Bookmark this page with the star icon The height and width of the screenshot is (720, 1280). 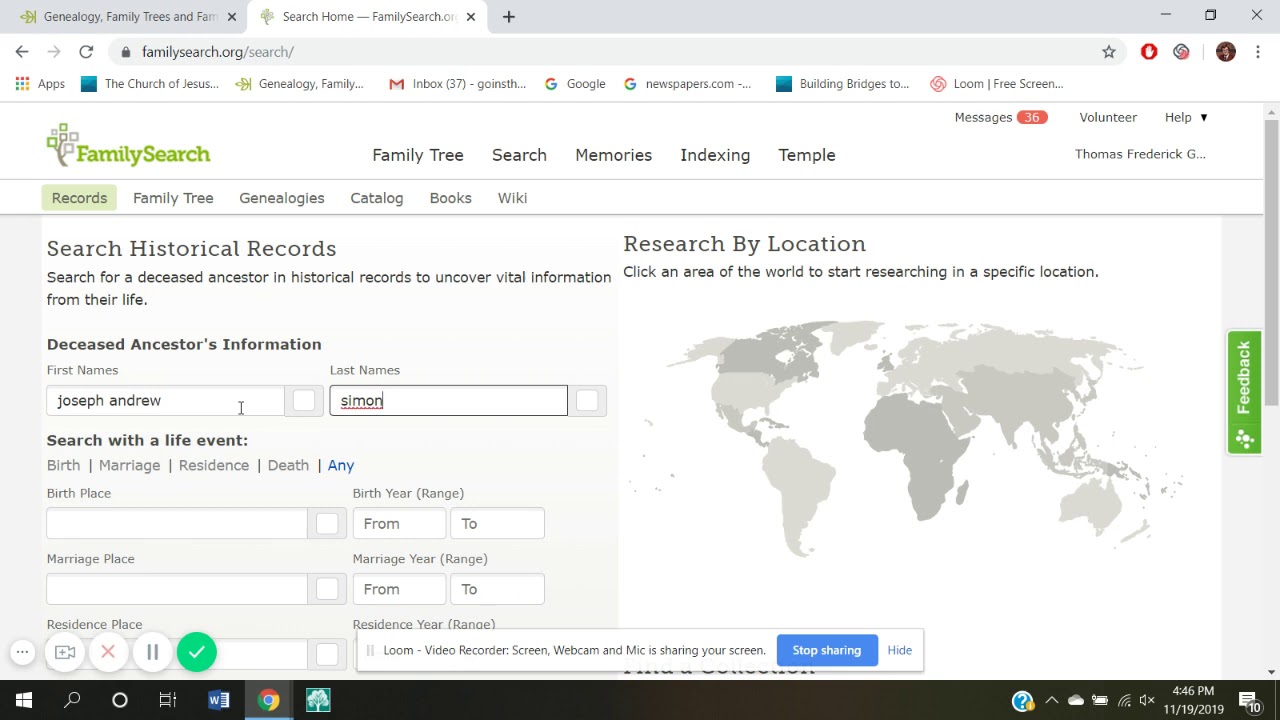(1109, 52)
